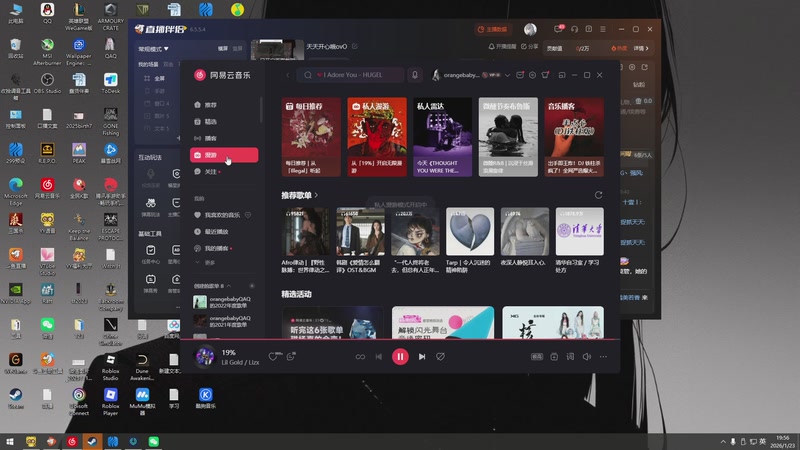The image size is (800, 450).
Task: Open orangebabyQAQ 2021 annual playlist
Action: click(223, 321)
